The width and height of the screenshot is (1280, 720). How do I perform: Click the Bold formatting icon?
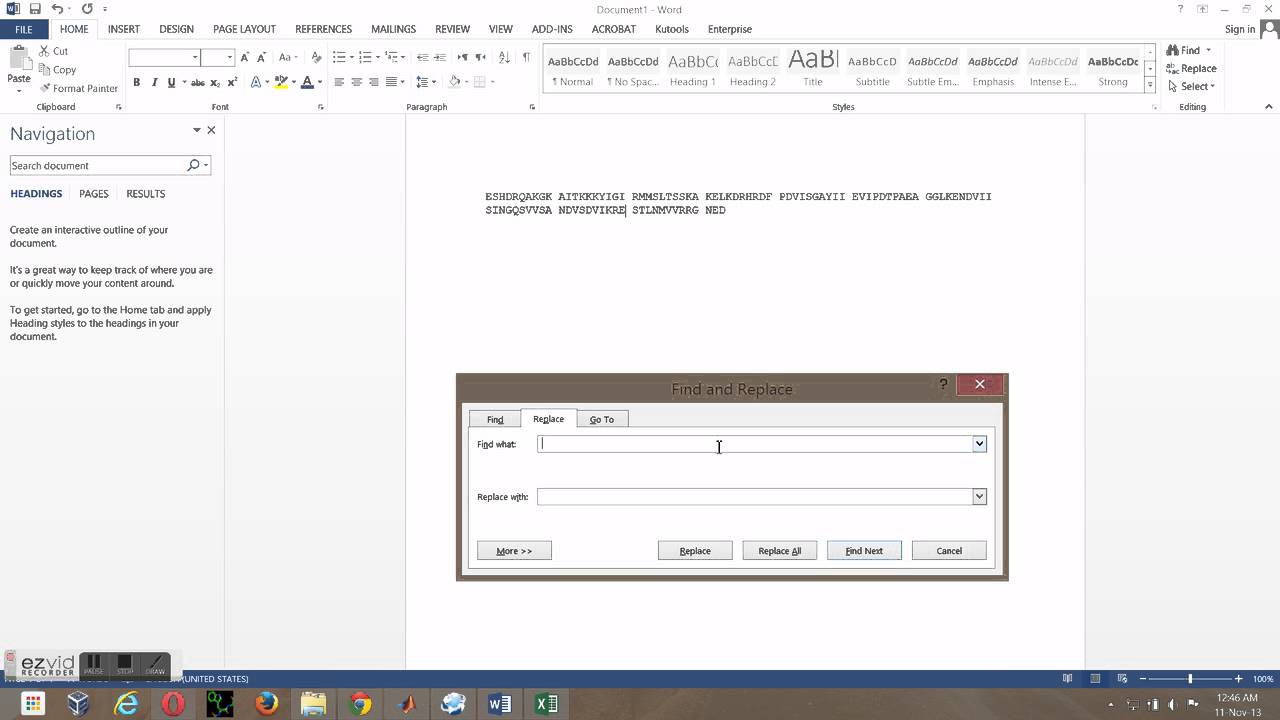137,82
